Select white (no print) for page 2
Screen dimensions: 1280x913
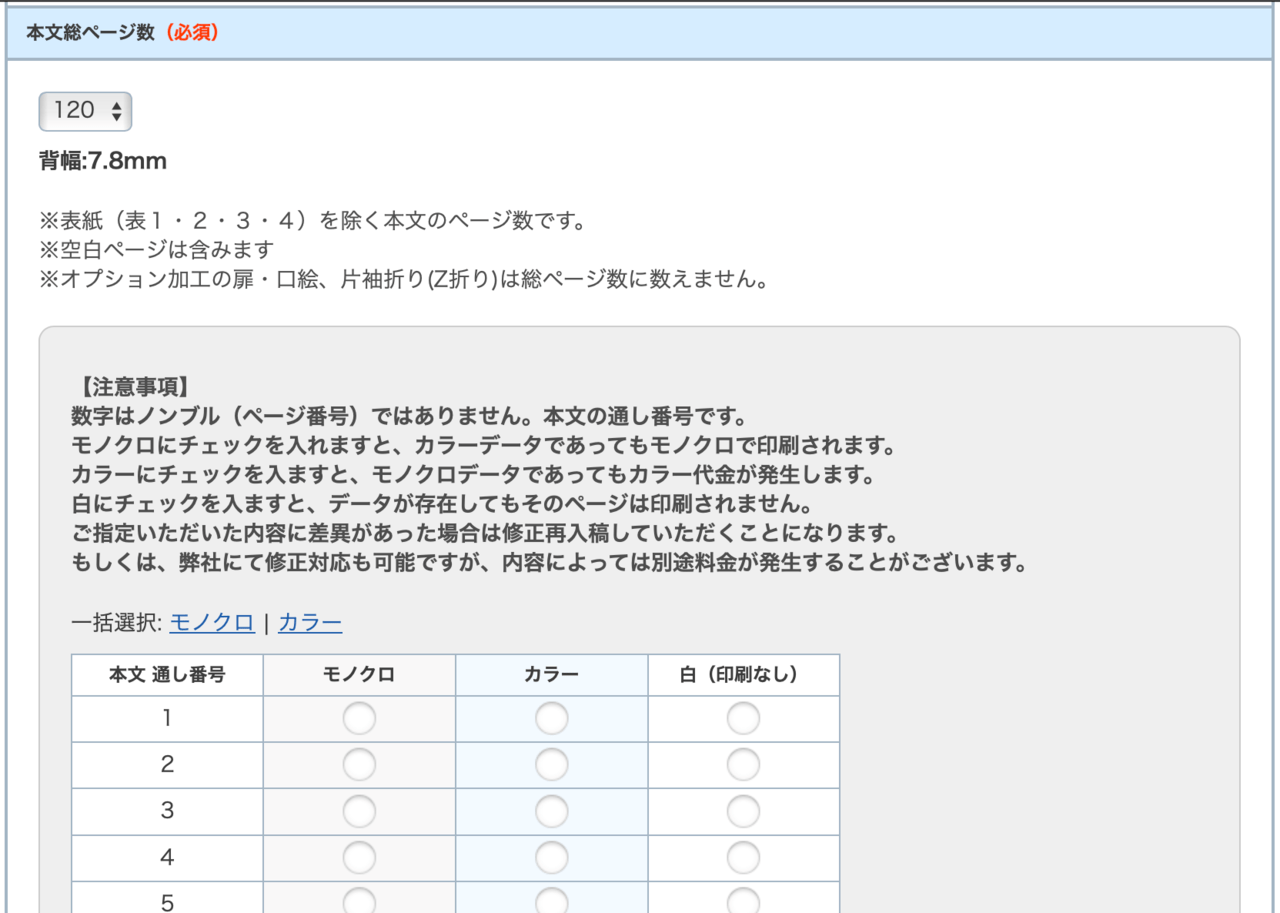[743, 763]
